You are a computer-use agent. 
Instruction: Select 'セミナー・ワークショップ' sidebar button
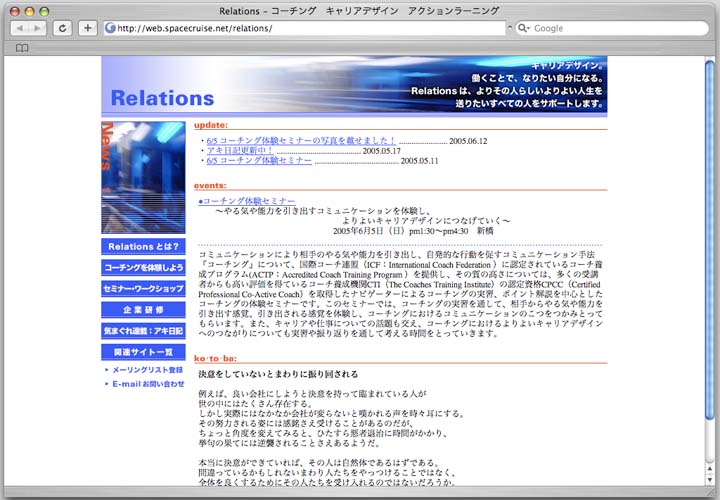(x=143, y=289)
